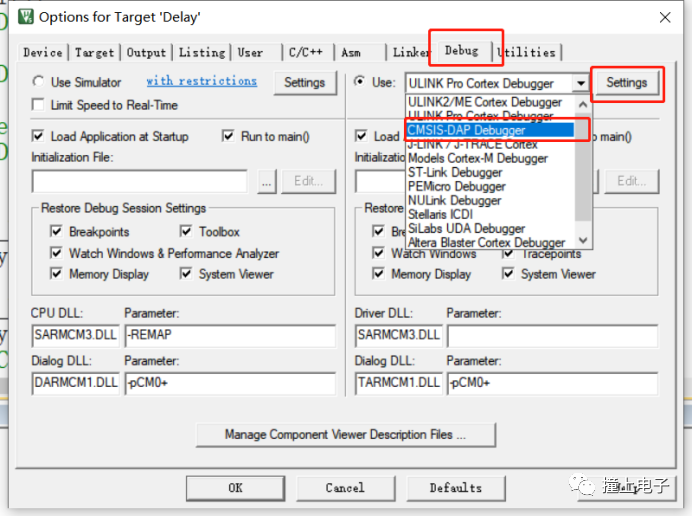Select the Use hardware debugger radio button
The image size is (692, 516).
[x=360, y=82]
